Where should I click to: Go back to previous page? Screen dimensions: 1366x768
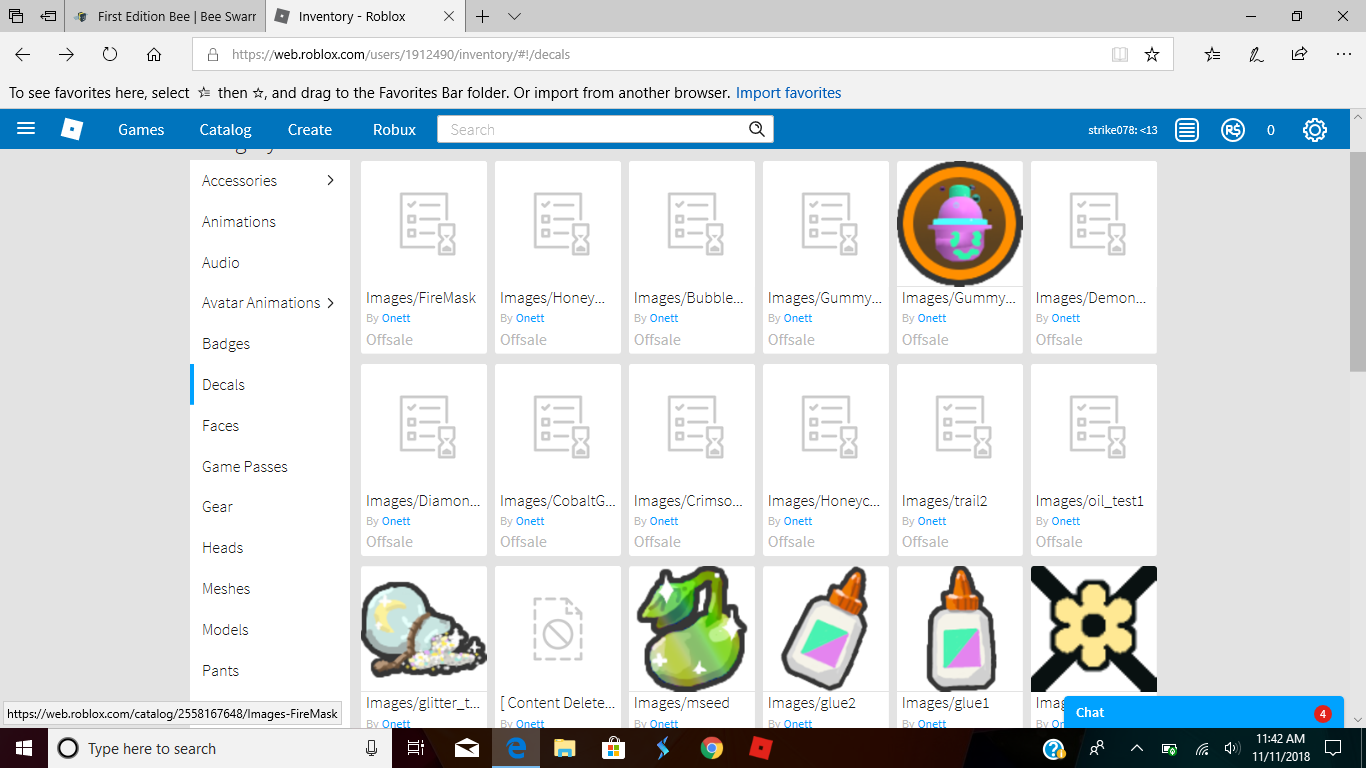pos(23,55)
